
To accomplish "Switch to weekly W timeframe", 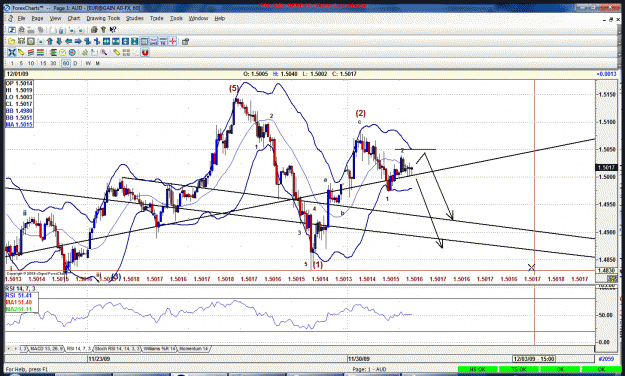I will (88, 63).
